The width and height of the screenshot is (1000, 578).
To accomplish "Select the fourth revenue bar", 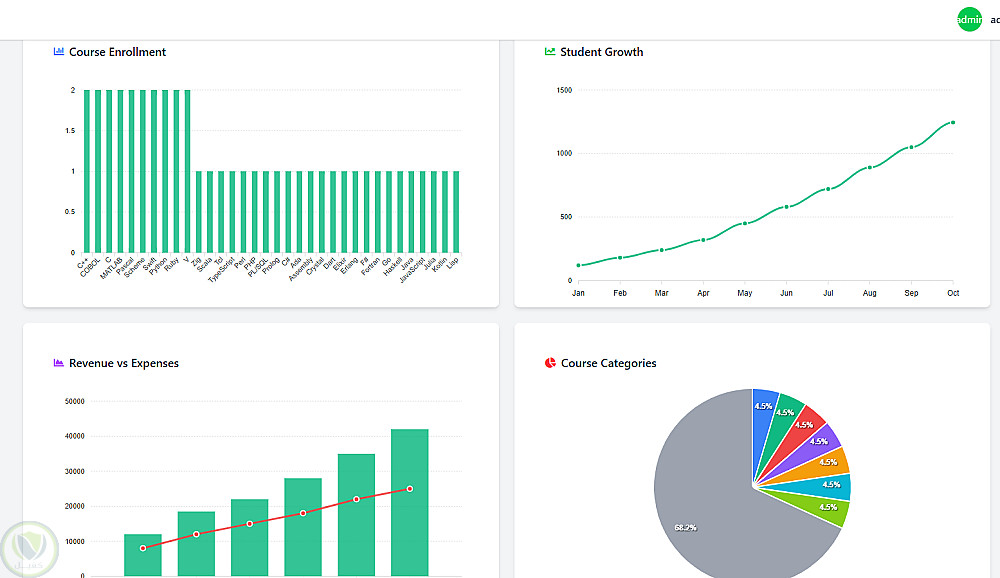I will [303, 527].
